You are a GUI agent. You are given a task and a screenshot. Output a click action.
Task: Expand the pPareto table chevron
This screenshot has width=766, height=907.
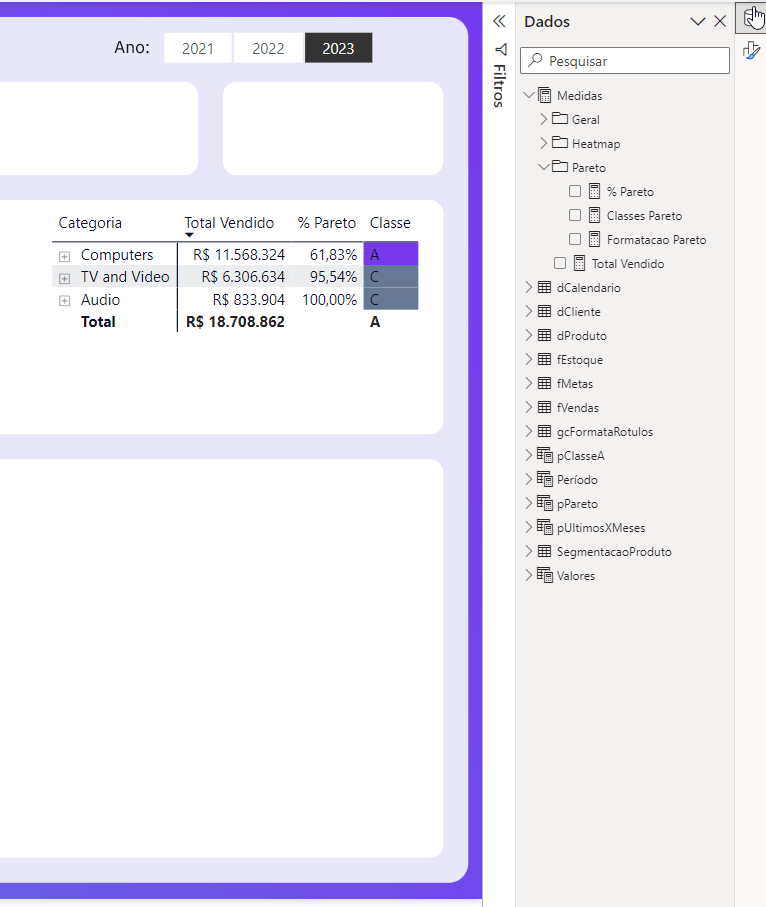click(528, 503)
